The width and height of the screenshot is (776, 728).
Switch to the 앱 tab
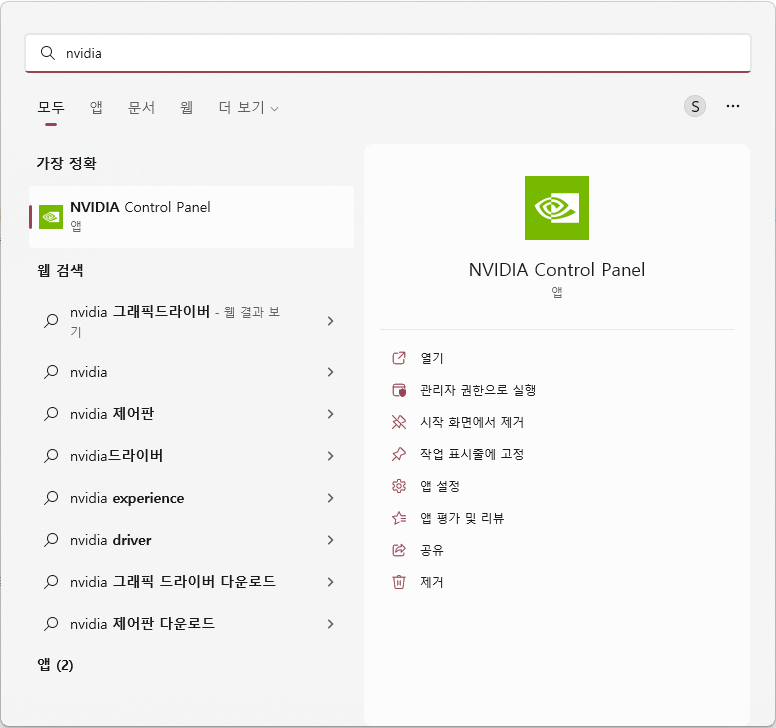pos(96,107)
